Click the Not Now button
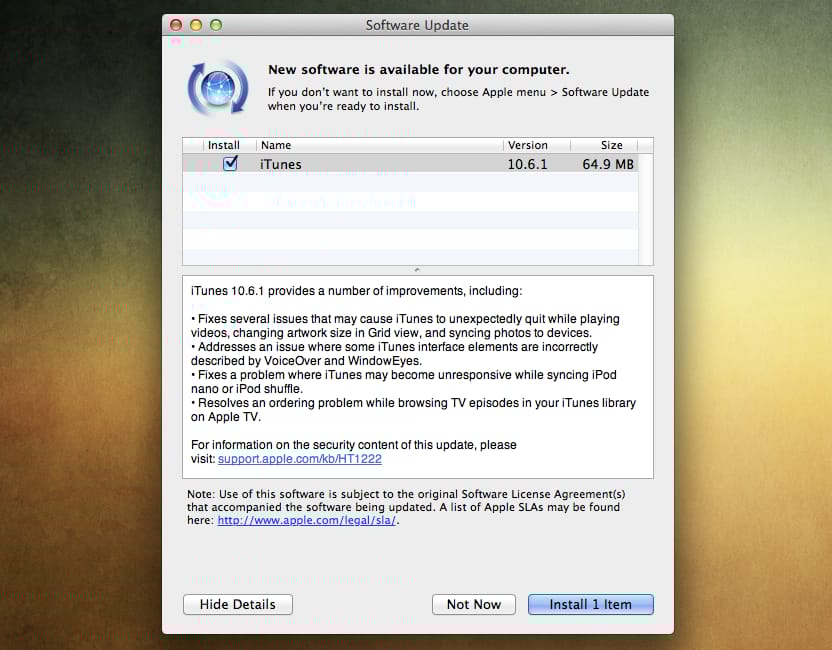 474,604
